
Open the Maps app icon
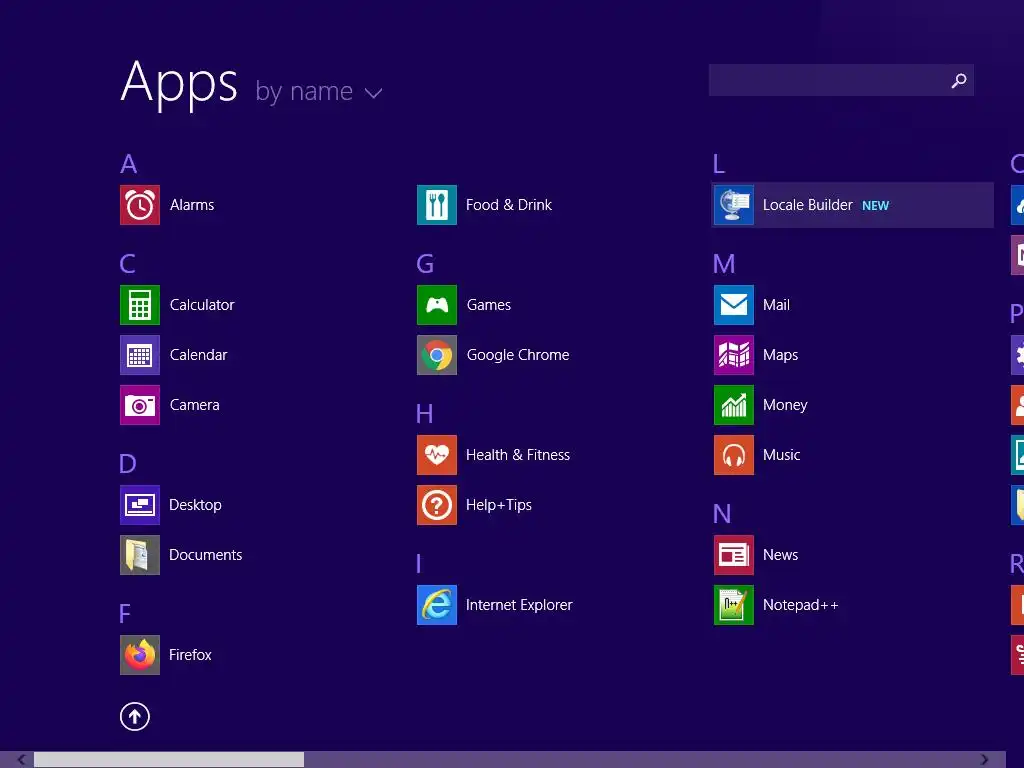[734, 355]
